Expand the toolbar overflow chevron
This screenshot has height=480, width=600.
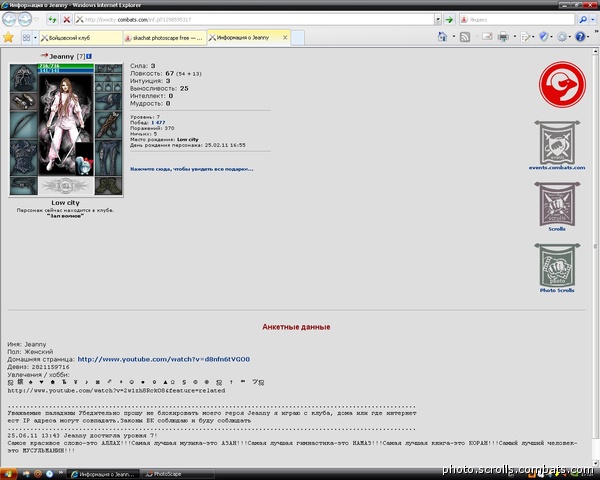595,33
